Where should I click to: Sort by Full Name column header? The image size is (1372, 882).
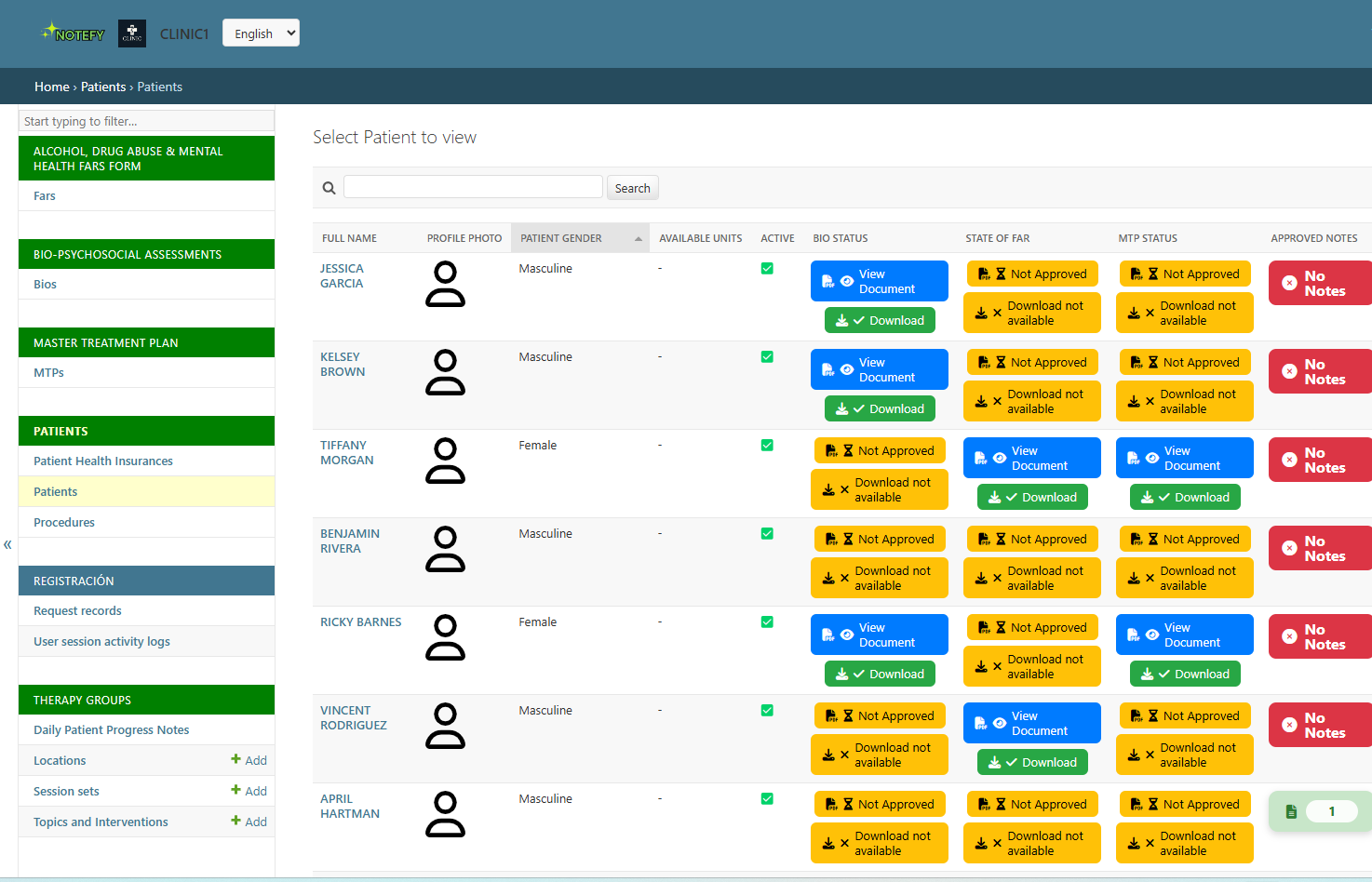(350, 238)
